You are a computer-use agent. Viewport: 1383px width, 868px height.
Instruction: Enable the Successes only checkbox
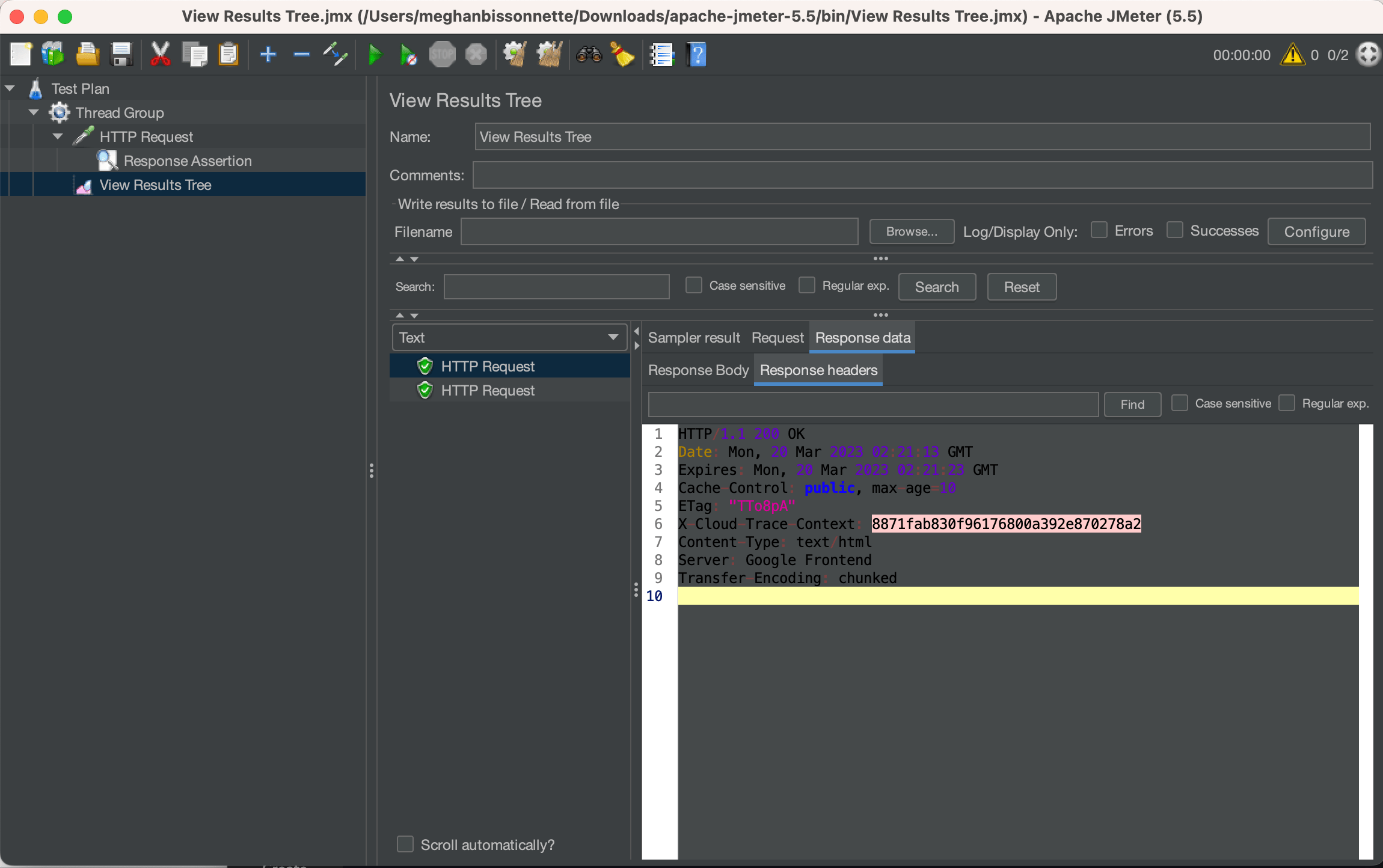pos(1175,230)
